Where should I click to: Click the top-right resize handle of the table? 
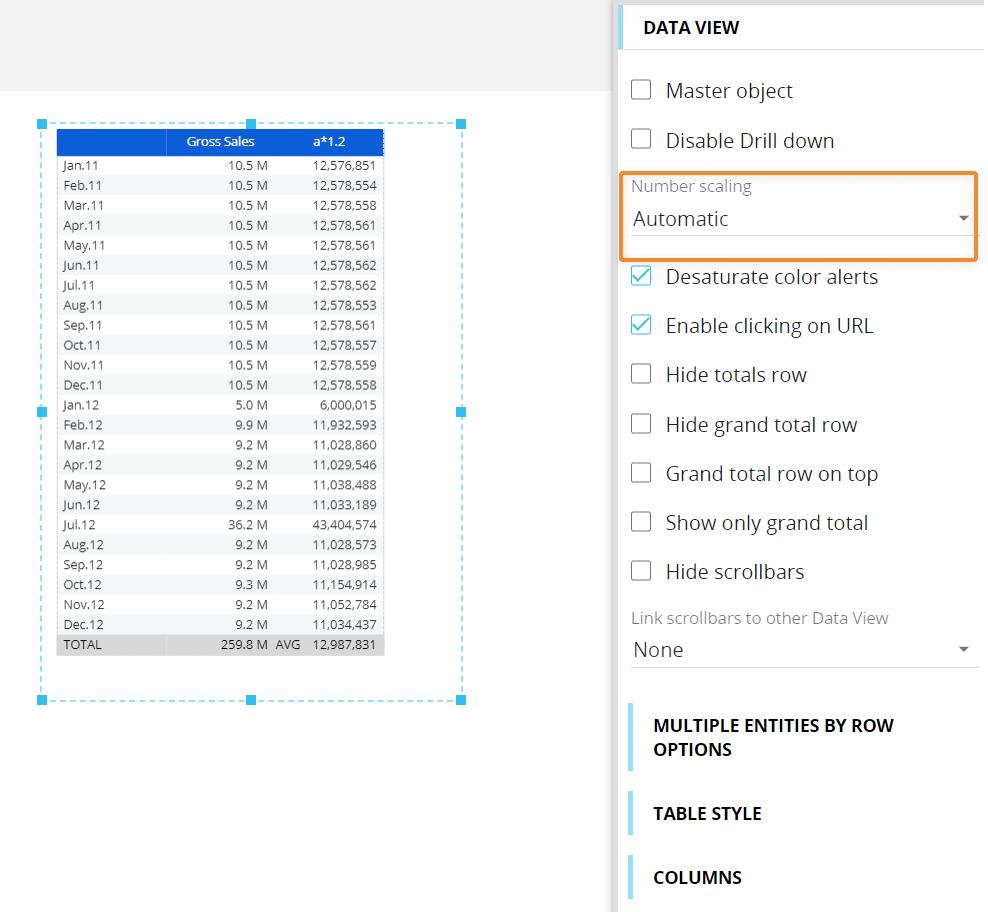(461, 124)
